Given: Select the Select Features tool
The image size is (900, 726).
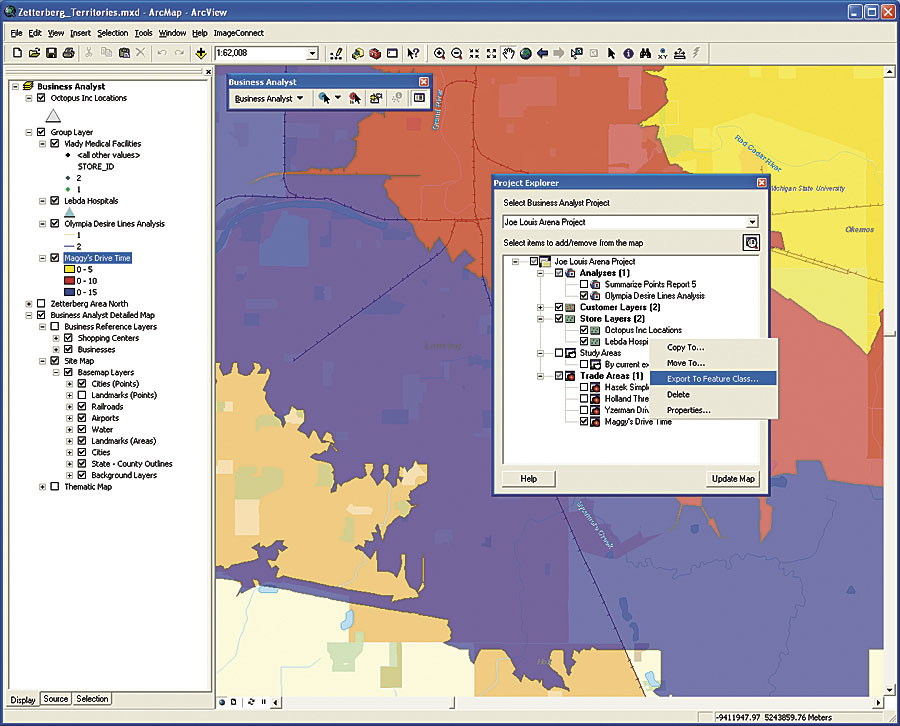Looking at the screenshot, I should click(577, 53).
